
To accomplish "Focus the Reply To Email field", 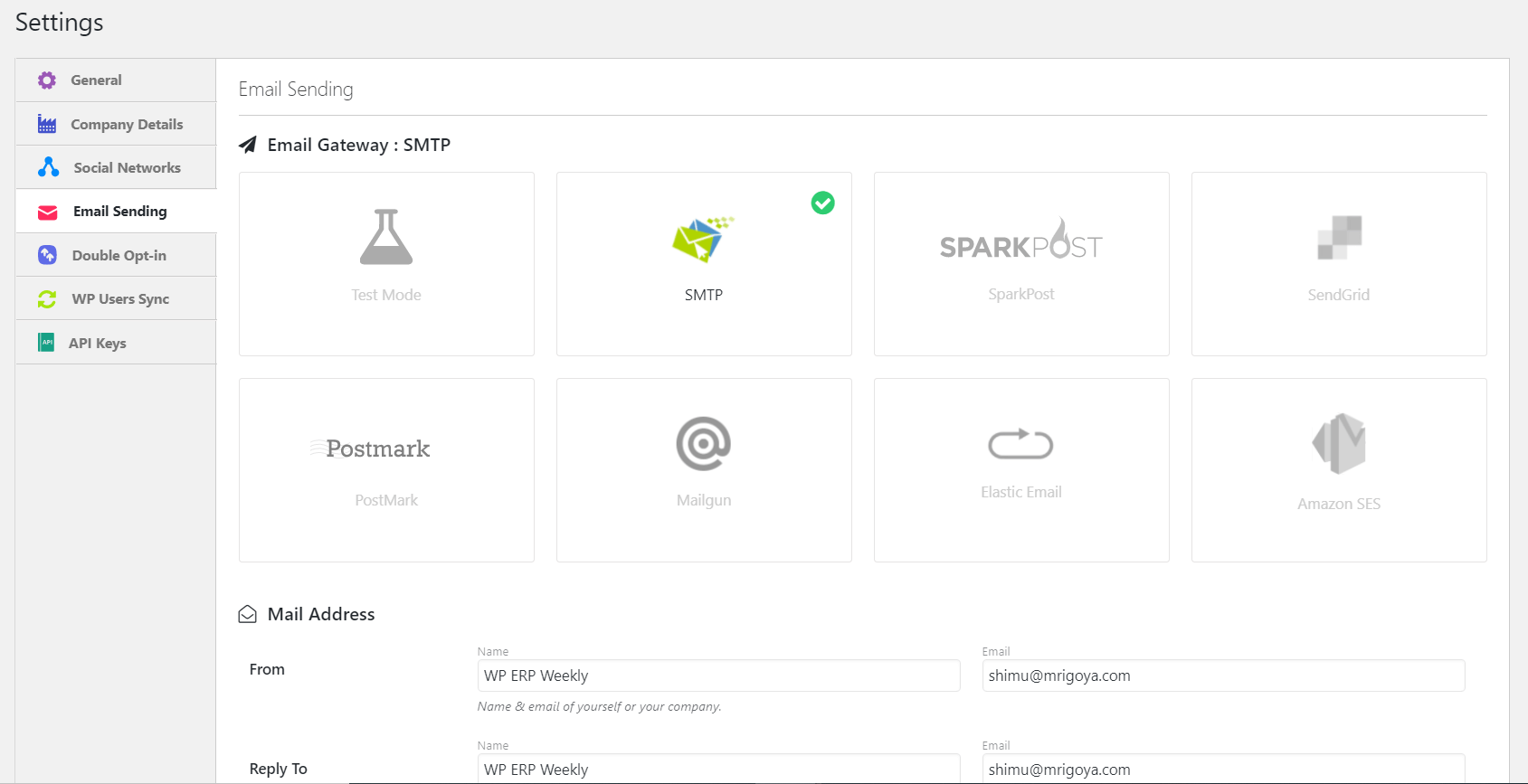I will [x=1223, y=769].
